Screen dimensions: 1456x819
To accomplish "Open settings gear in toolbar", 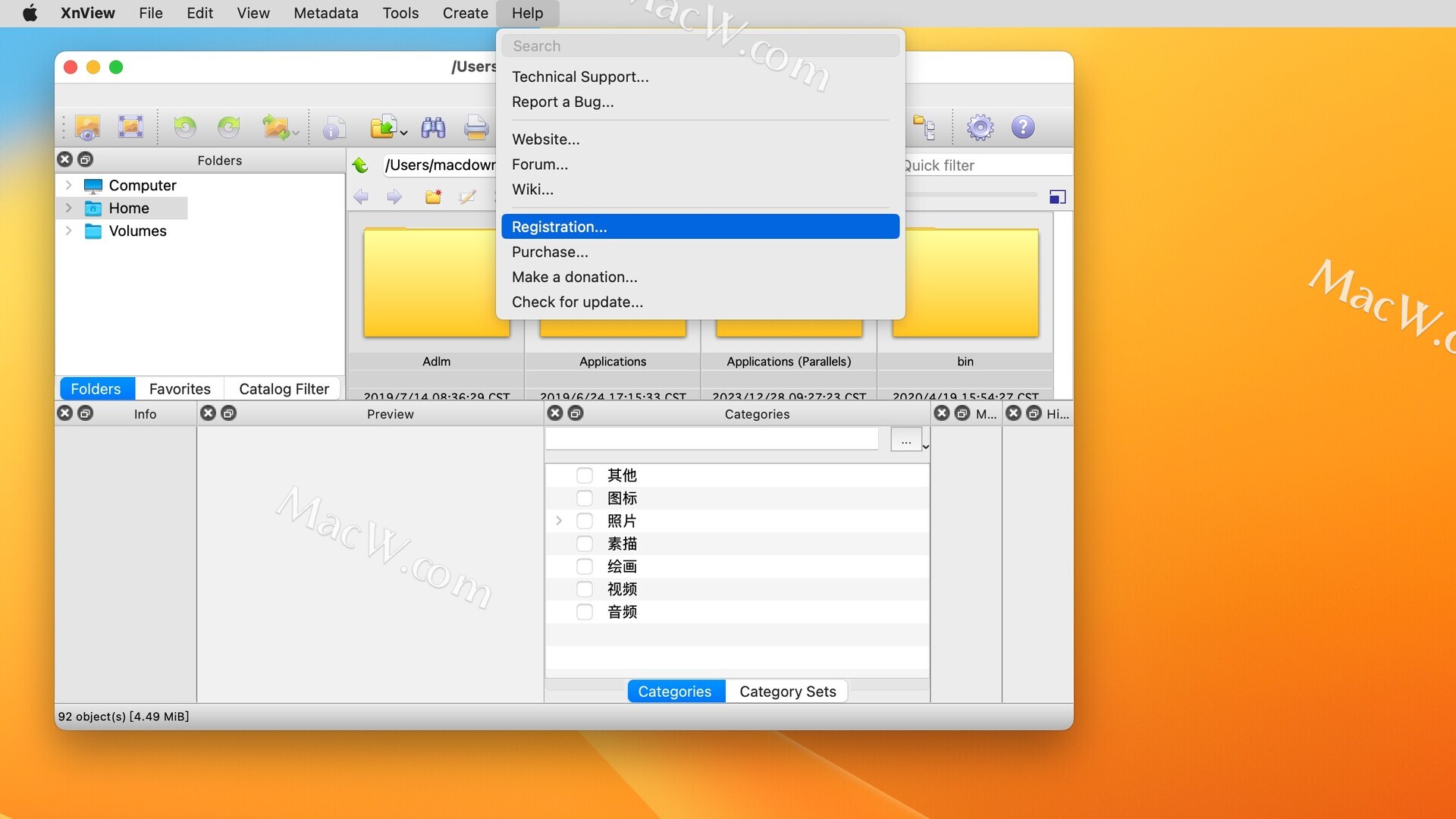I will [980, 127].
